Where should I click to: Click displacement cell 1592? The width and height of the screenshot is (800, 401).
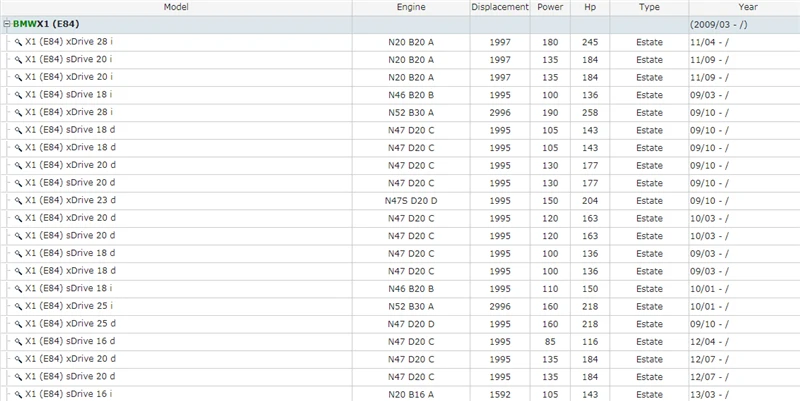[x=500, y=395]
